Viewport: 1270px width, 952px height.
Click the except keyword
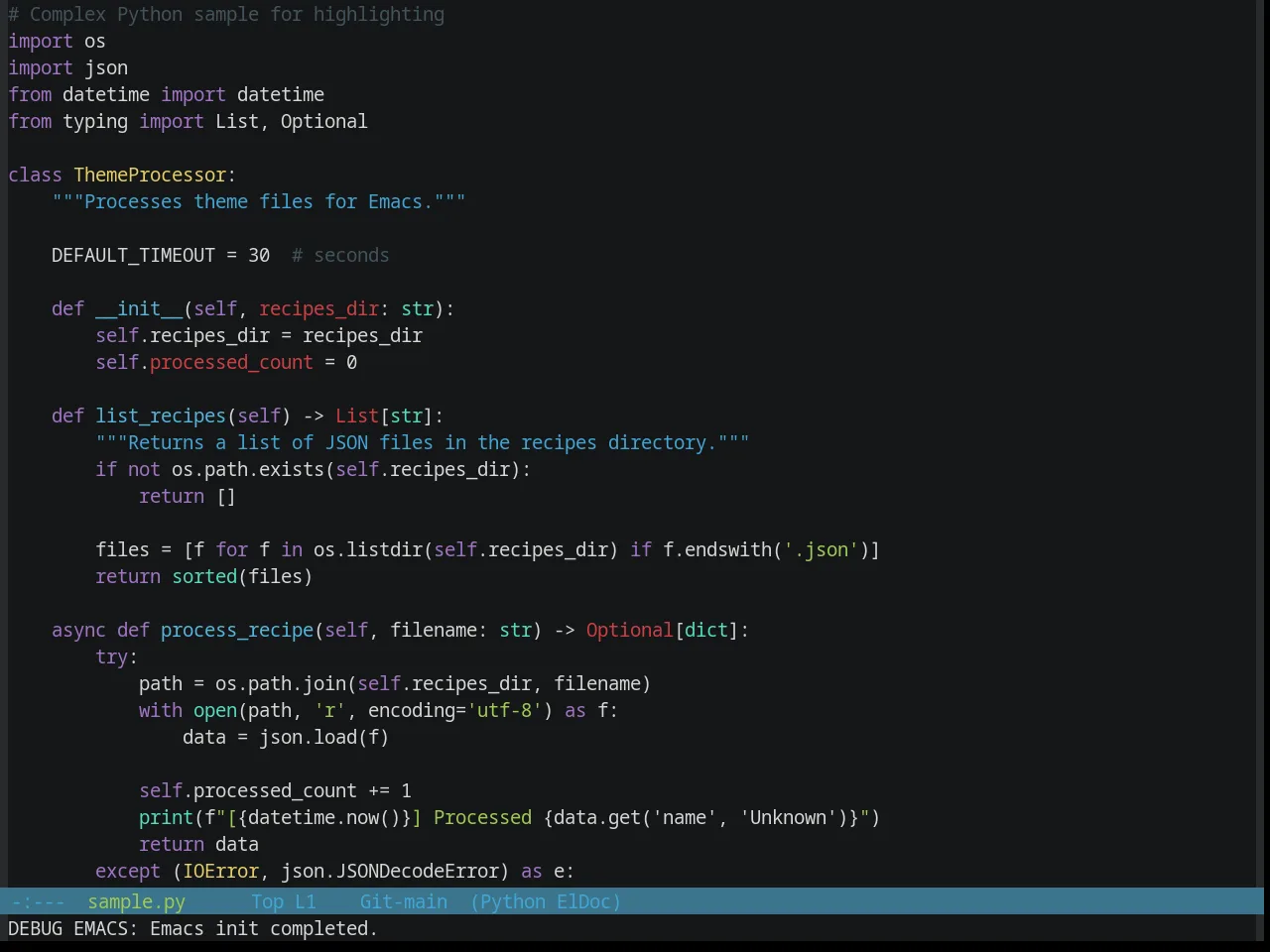pyautogui.click(x=128, y=871)
